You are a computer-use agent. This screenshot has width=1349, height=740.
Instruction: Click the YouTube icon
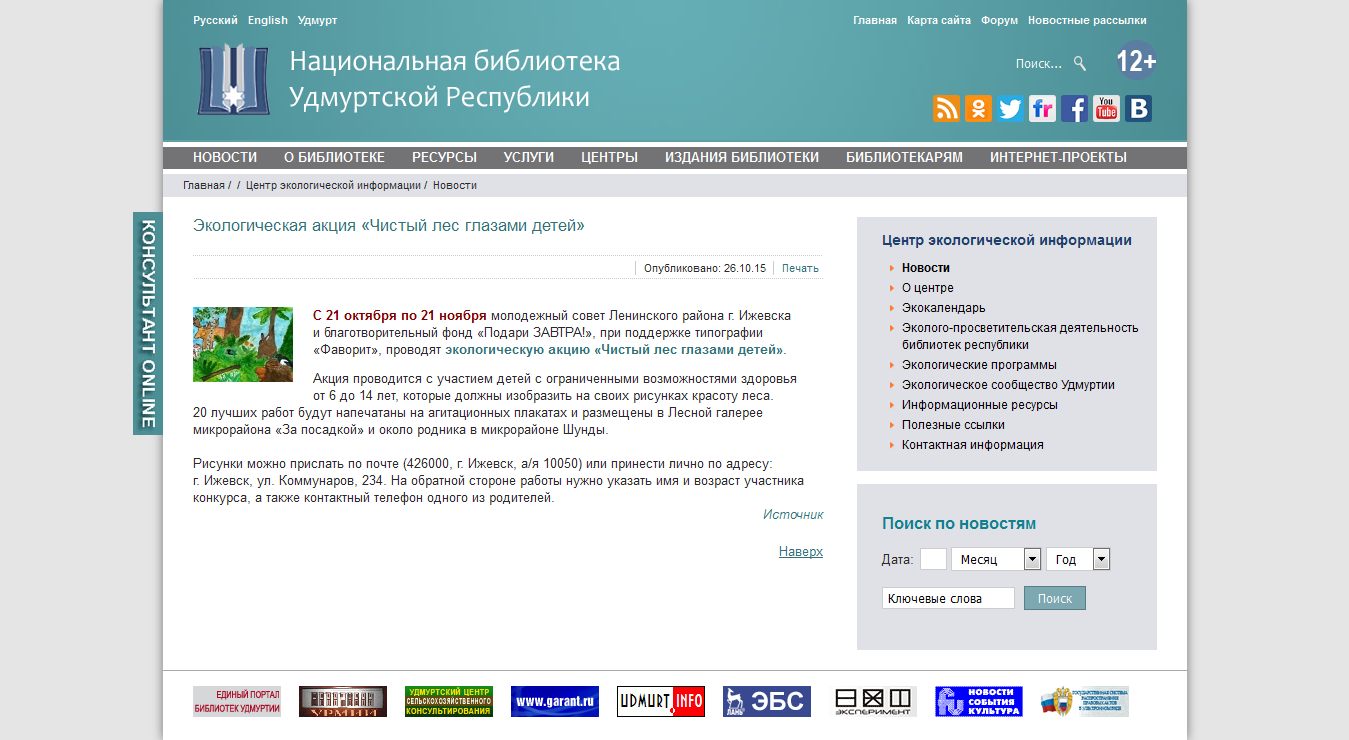point(1106,109)
